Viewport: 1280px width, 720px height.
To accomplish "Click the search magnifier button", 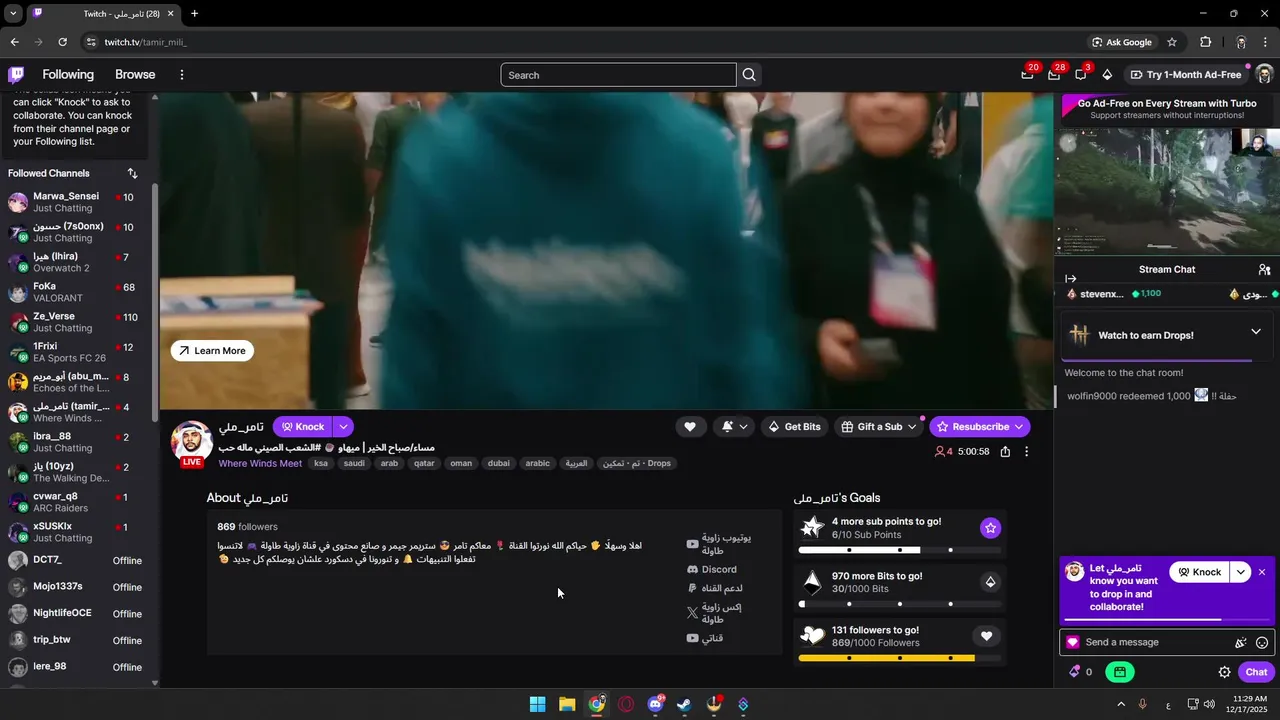I will [749, 75].
